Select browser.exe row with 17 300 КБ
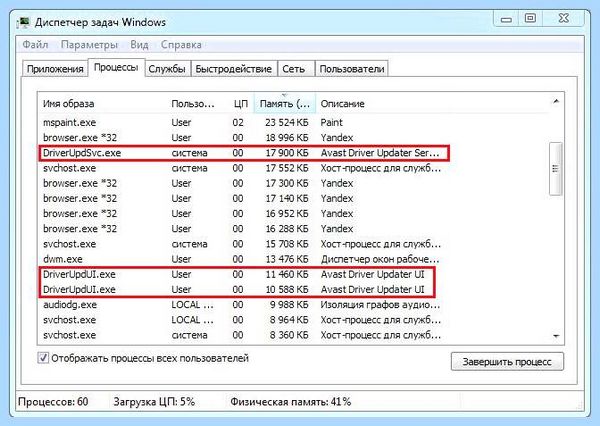600x426 pixels. point(293,183)
